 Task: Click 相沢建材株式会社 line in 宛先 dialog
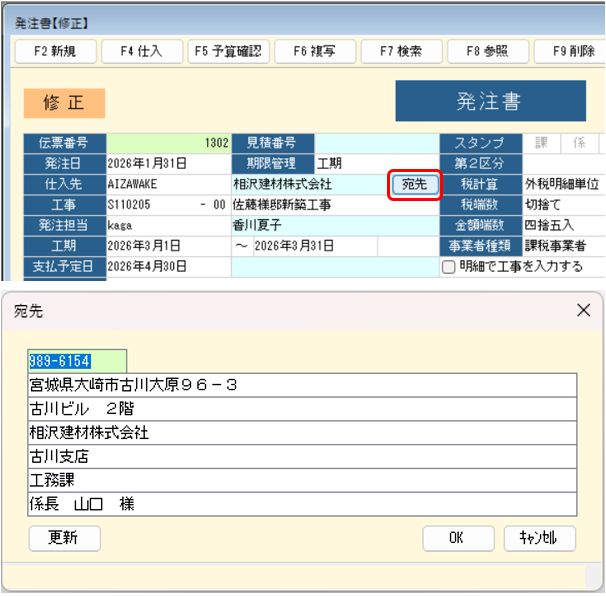click(x=302, y=433)
